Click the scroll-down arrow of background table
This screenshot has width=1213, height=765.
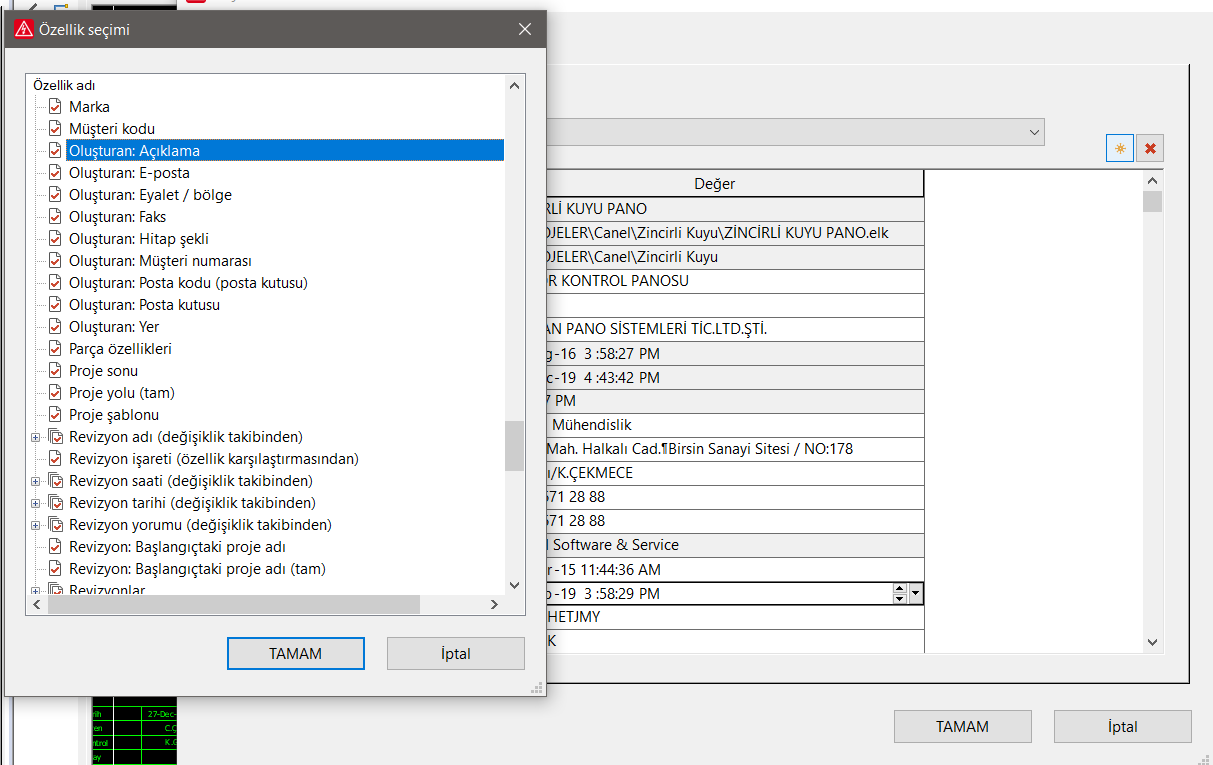click(x=1152, y=642)
